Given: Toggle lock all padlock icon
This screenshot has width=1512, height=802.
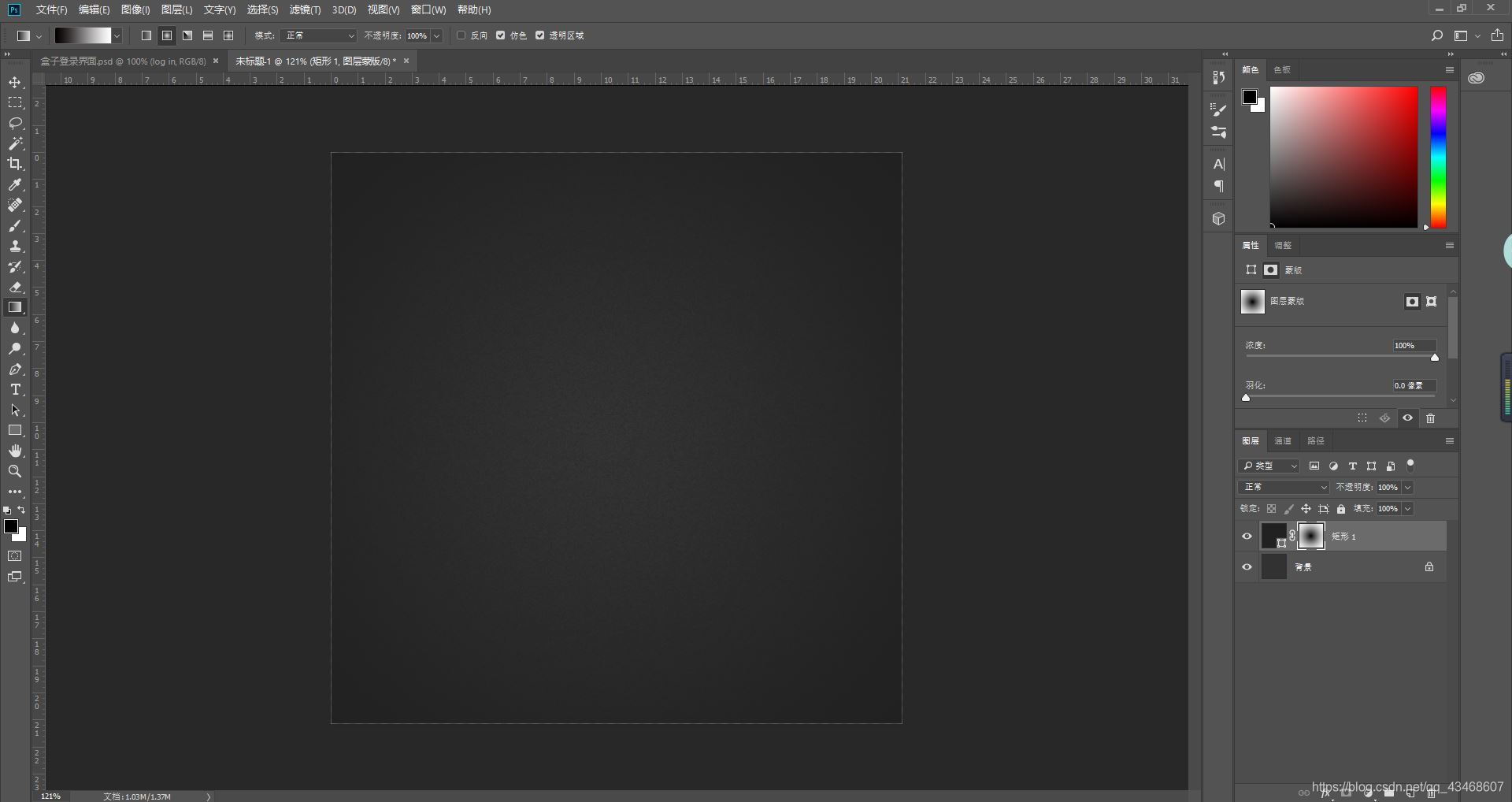Looking at the screenshot, I should tap(1341, 509).
